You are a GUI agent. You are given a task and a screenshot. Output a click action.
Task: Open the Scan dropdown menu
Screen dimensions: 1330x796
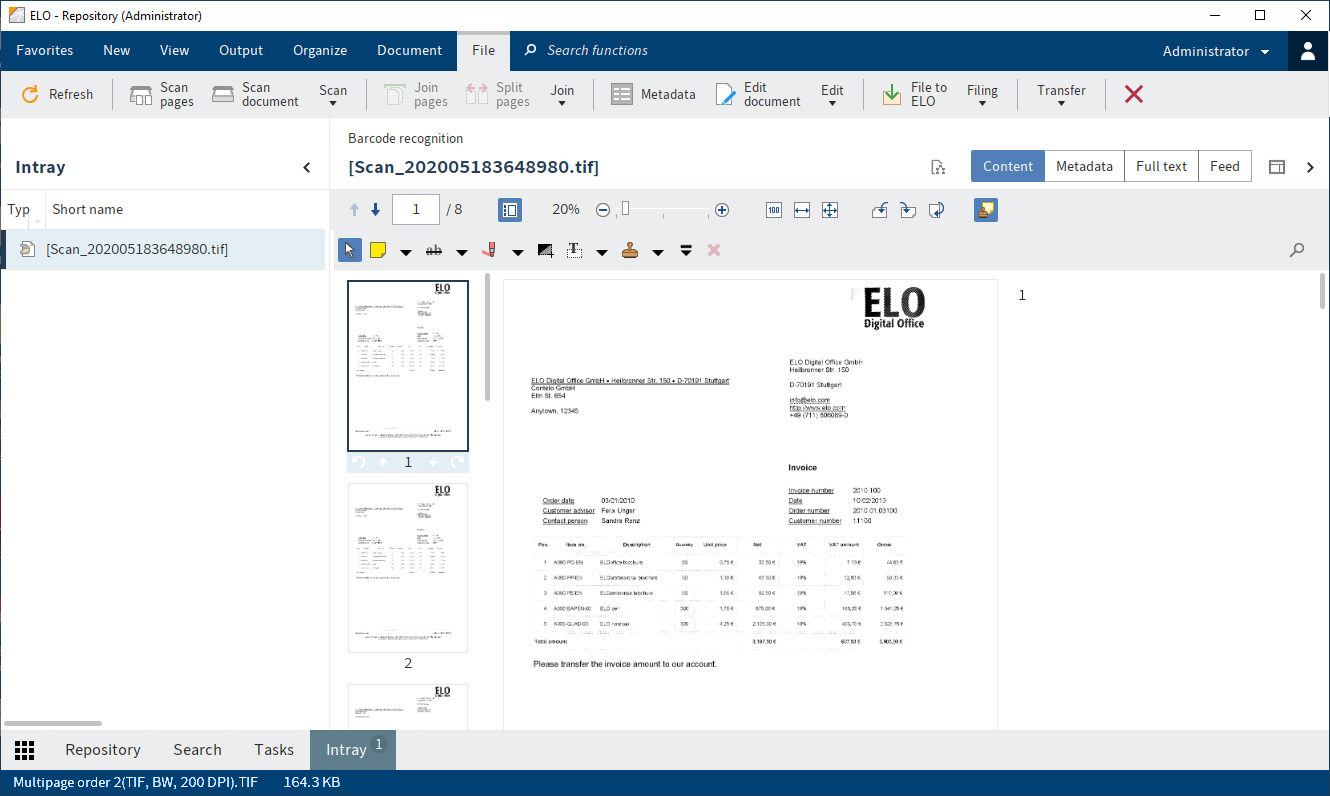(333, 95)
